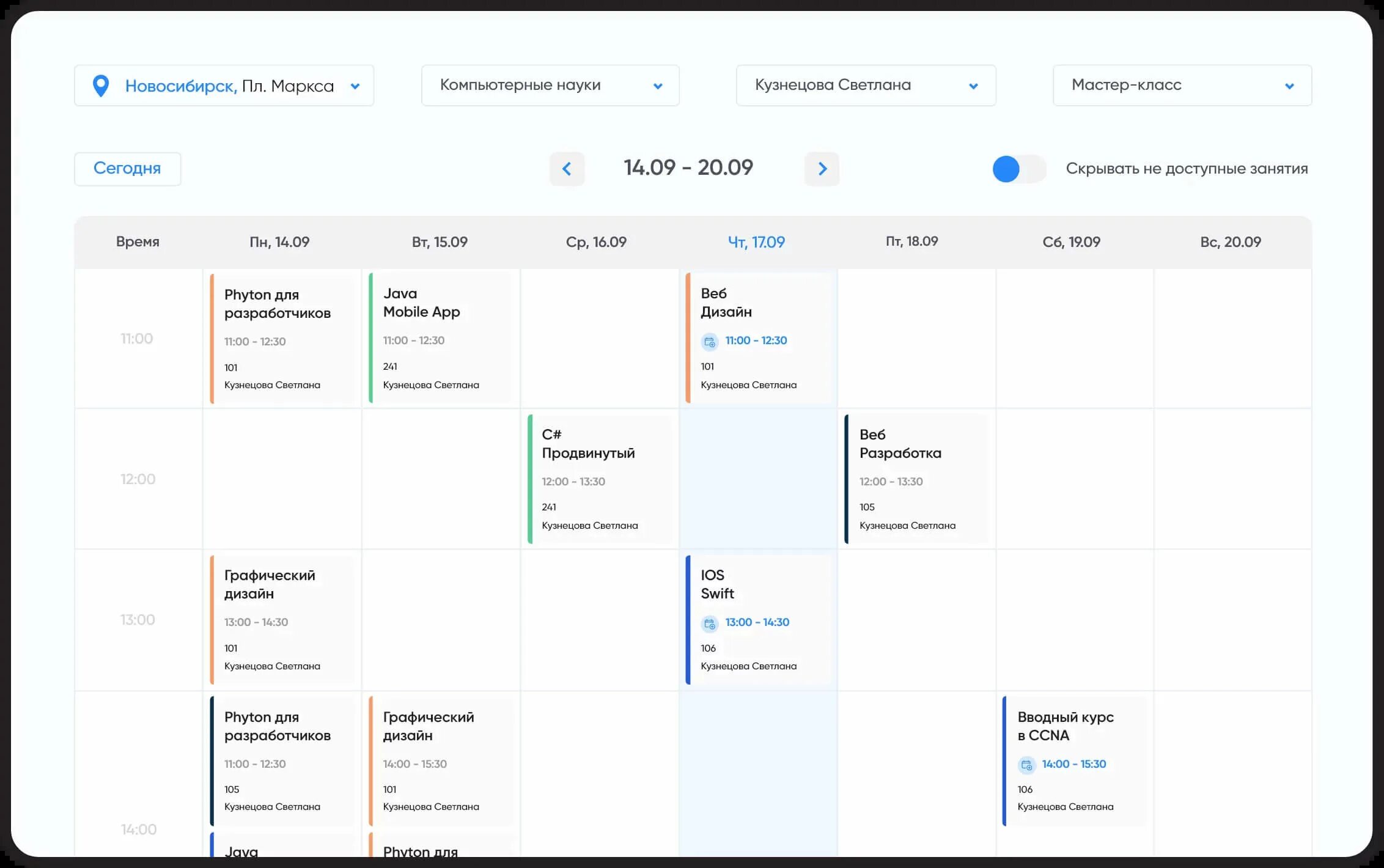Click the 14:00 - 15:30 time on CCNA card
The width and height of the screenshot is (1384, 868).
[x=1074, y=764]
